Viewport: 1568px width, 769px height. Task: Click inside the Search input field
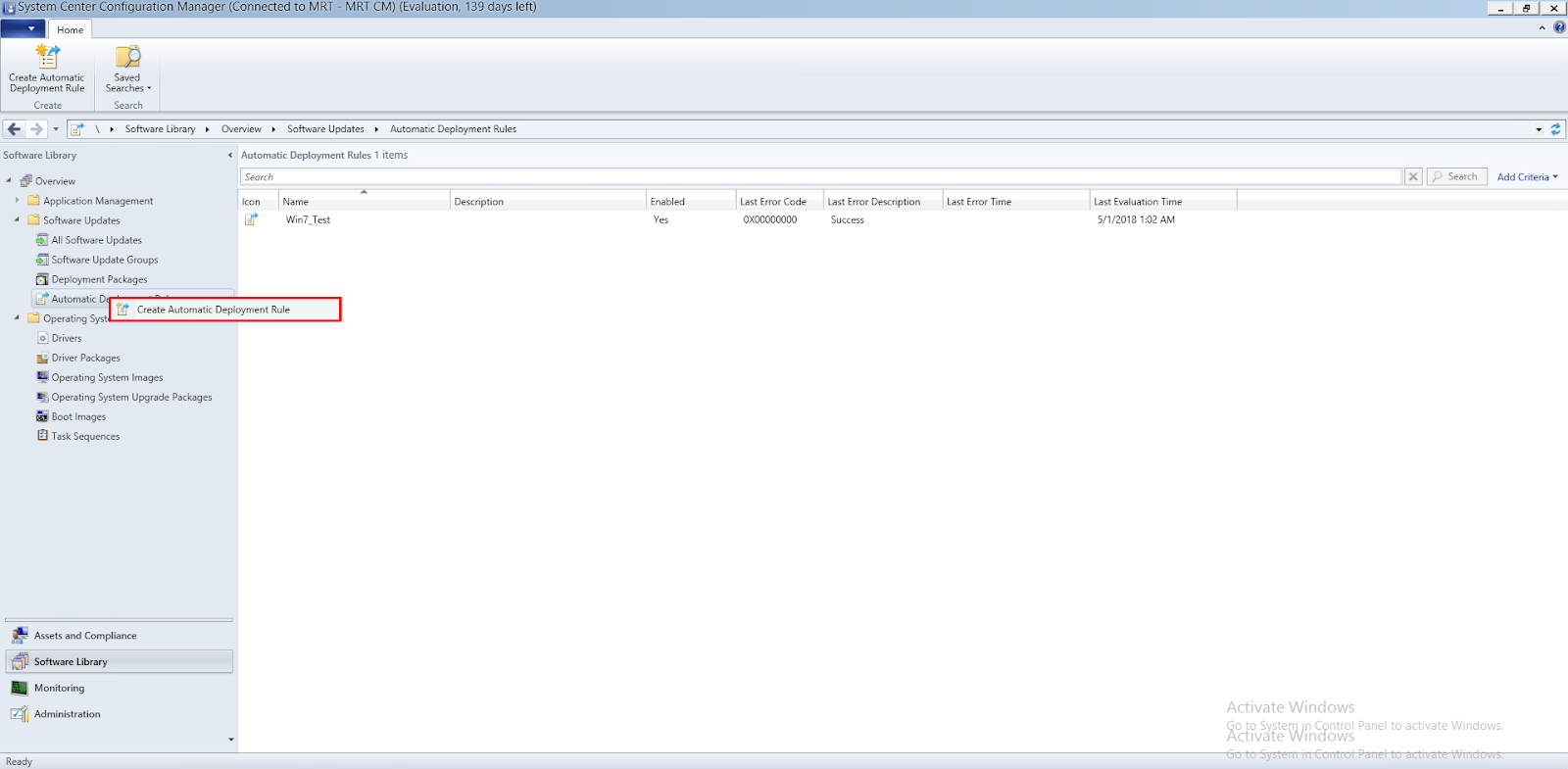pos(821,177)
